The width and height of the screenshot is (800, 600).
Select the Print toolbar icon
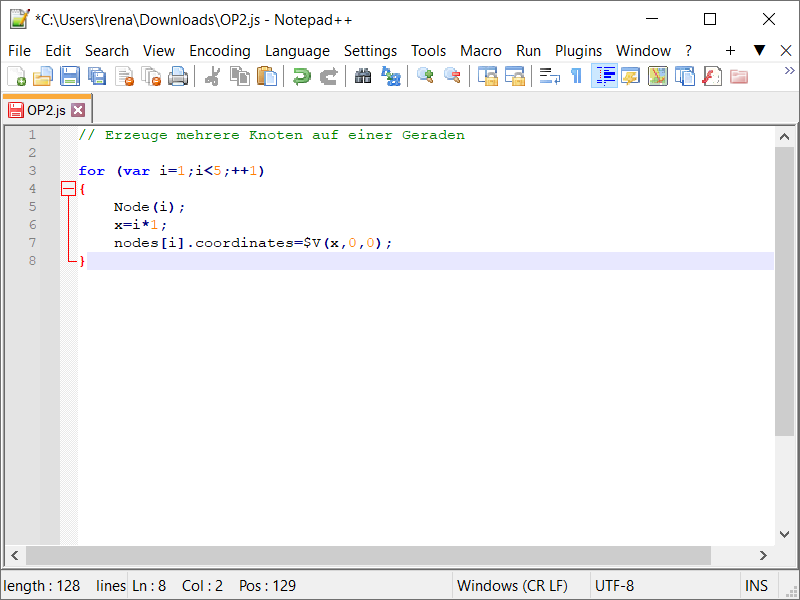tap(176, 75)
